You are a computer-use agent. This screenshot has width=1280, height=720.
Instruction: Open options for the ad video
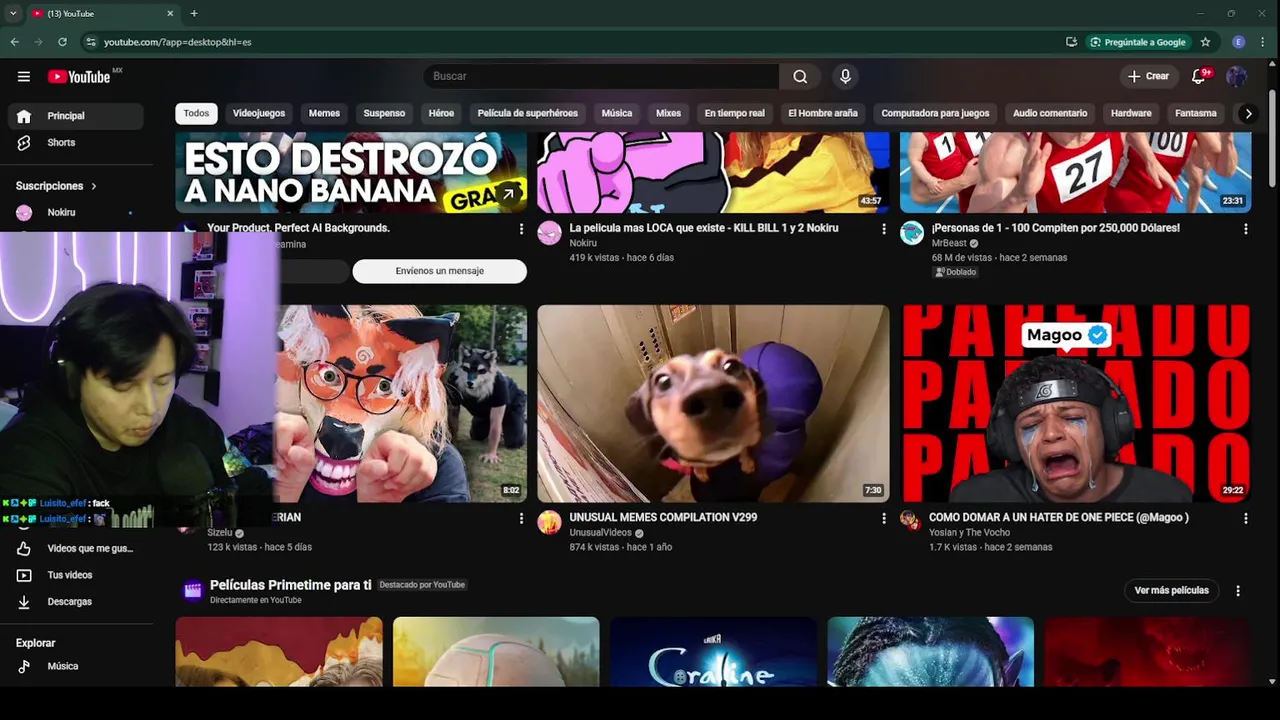pos(521,229)
